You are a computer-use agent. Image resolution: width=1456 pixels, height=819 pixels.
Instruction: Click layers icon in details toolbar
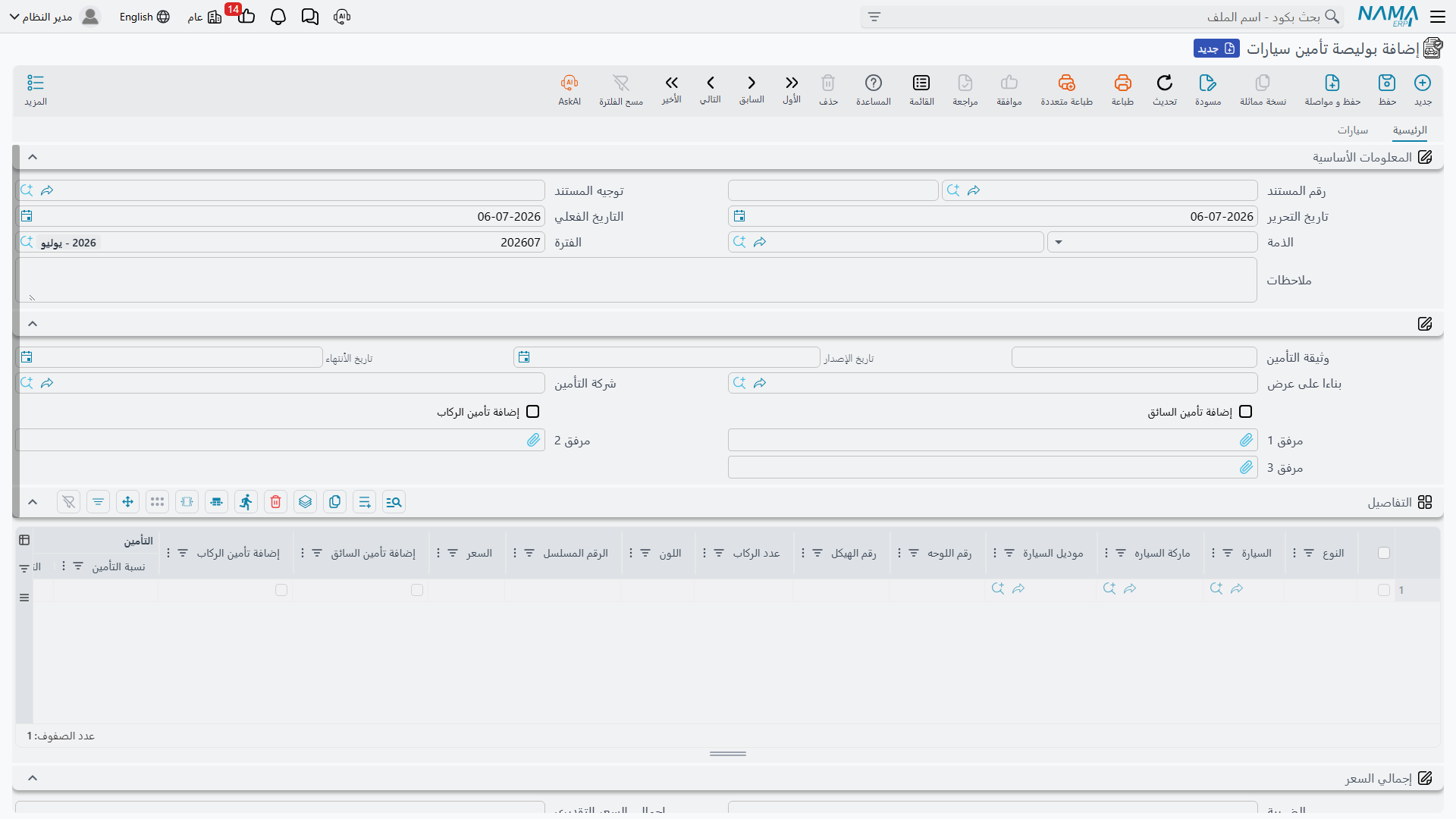point(306,502)
